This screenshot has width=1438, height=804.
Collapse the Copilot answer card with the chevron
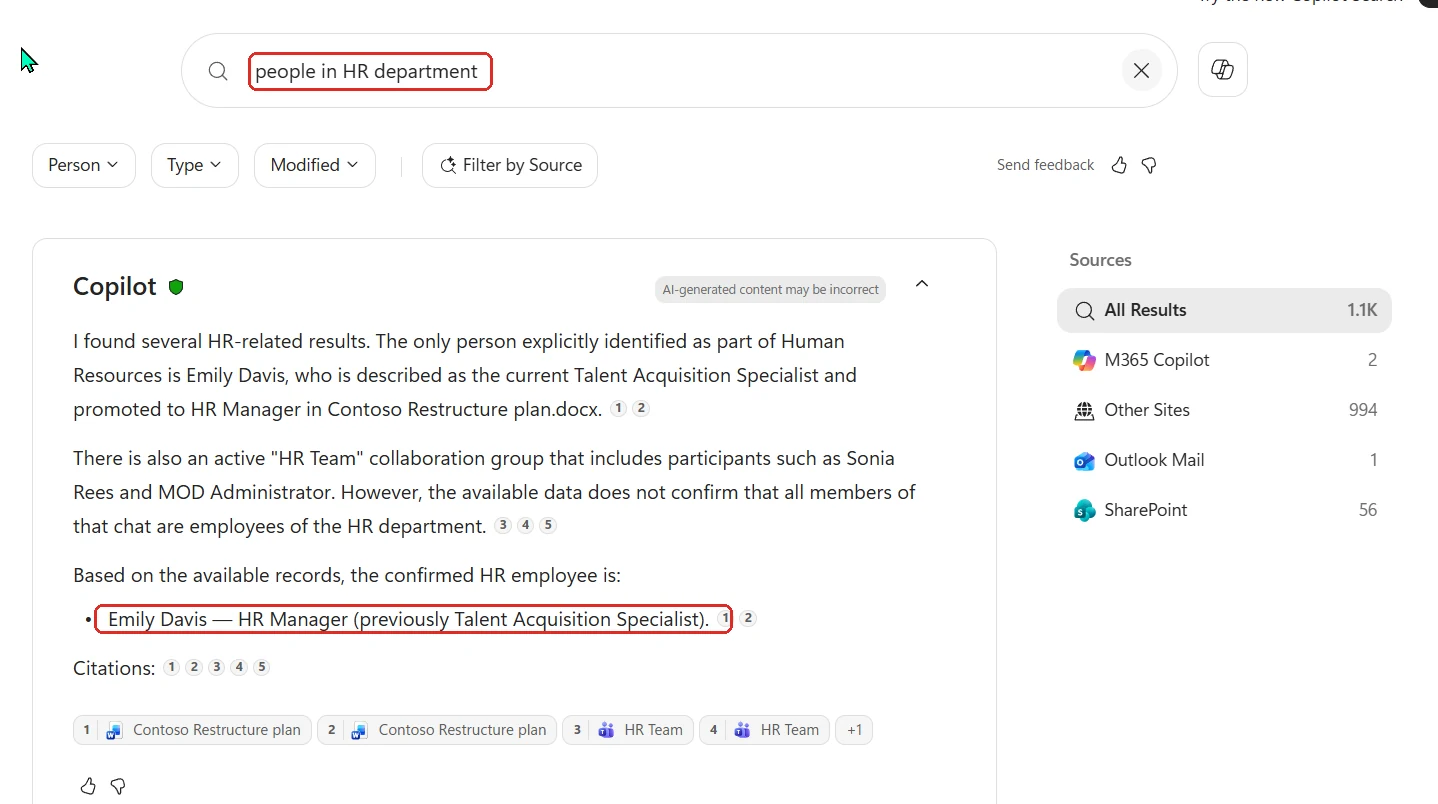[x=922, y=284]
